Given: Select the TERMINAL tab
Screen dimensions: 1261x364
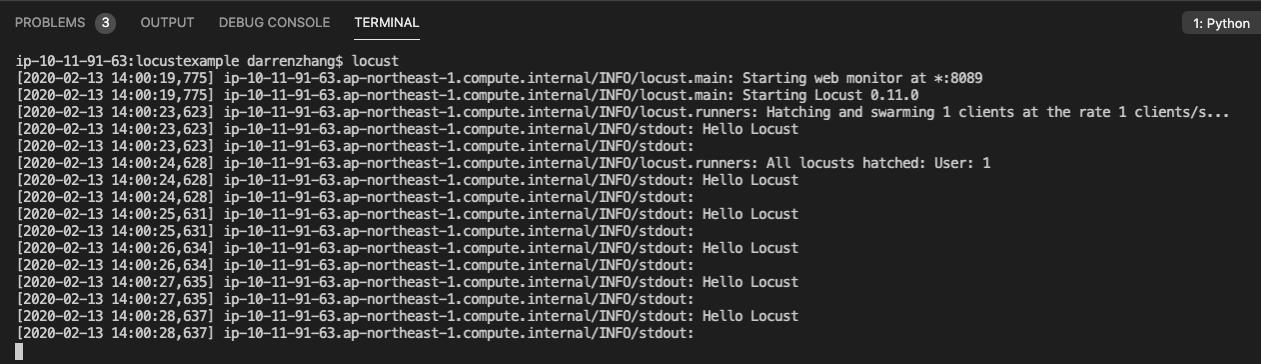Looking at the screenshot, I should pyautogui.click(x=386, y=22).
